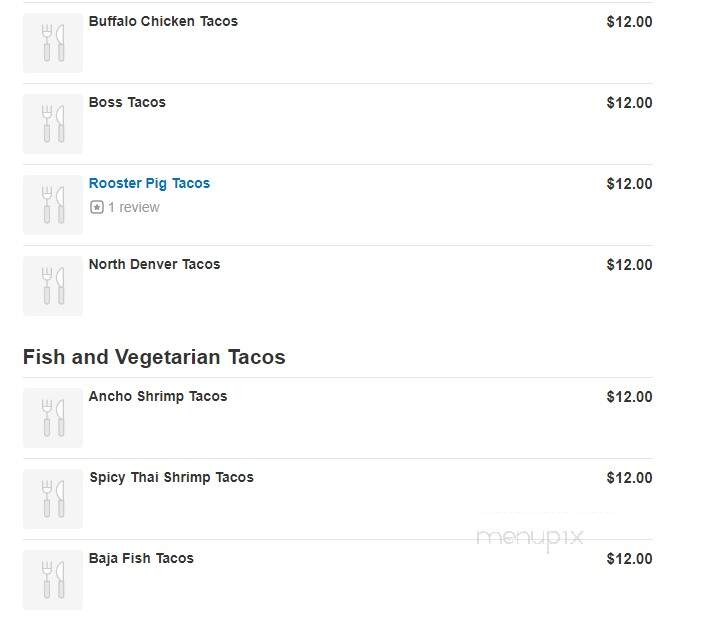
Task: Click the Ancho Shrimp Tacos placeholder image icon
Action: click(x=53, y=418)
